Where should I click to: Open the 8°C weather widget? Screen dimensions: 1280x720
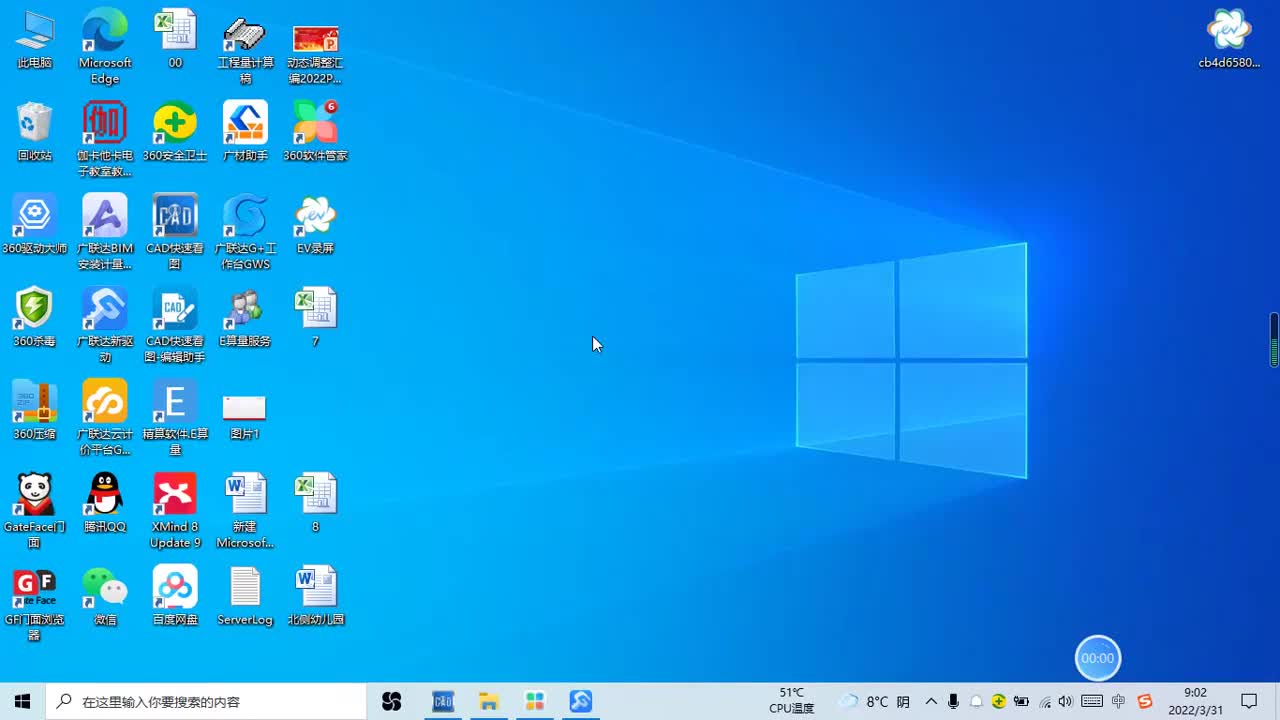point(874,701)
